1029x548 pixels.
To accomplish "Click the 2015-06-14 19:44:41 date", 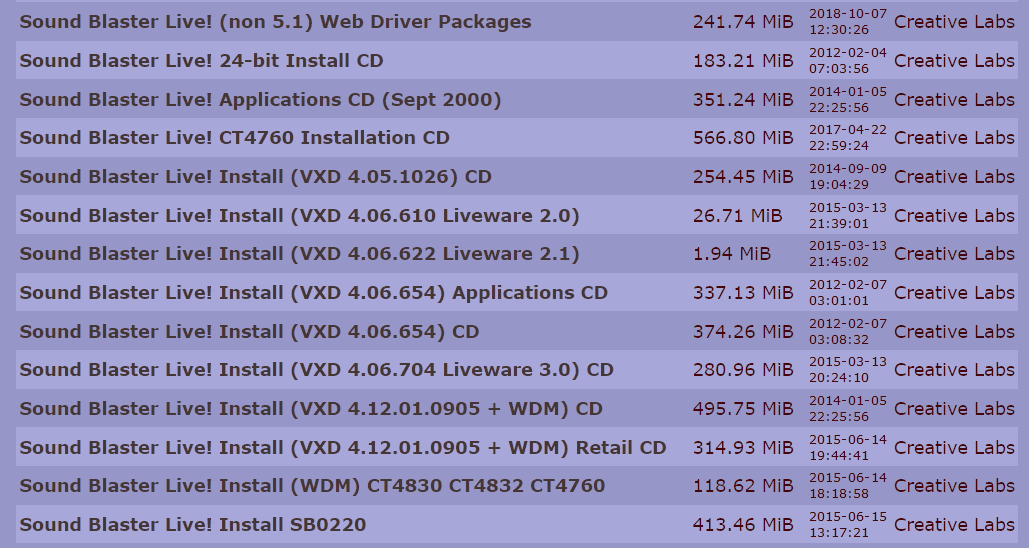I will pyautogui.click(x=848, y=447).
